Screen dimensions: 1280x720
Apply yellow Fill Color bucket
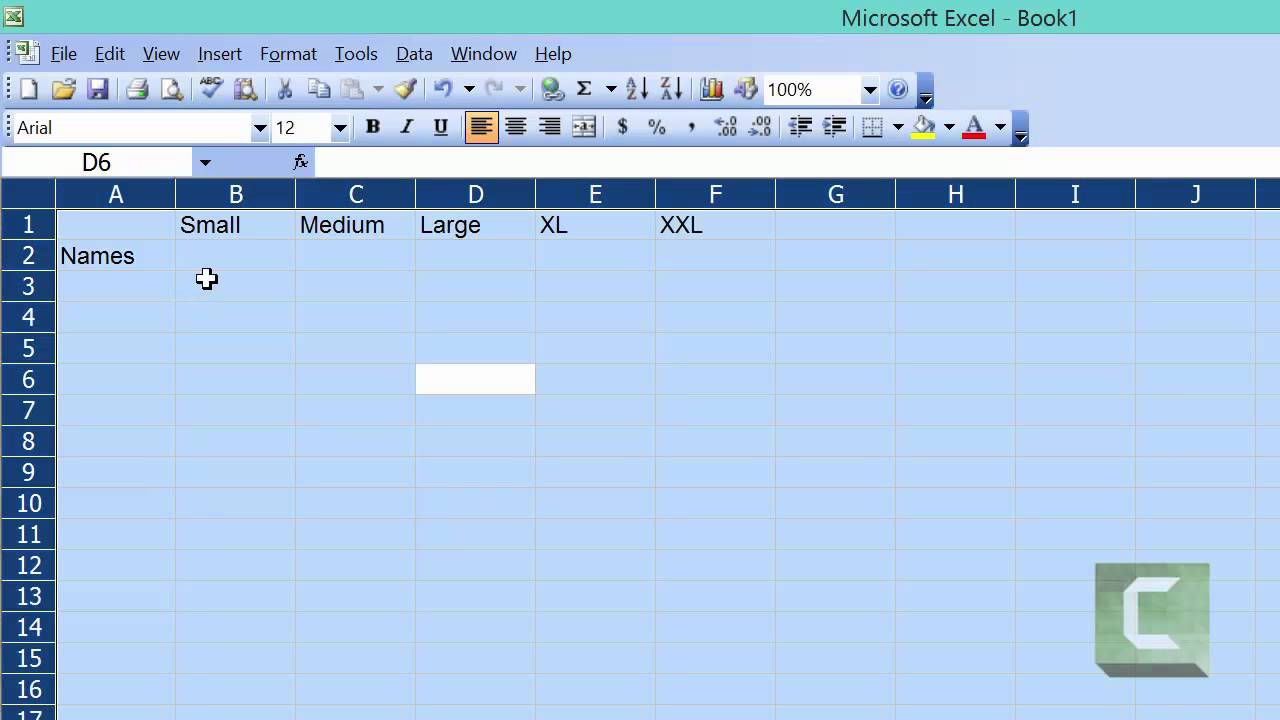[x=924, y=127]
